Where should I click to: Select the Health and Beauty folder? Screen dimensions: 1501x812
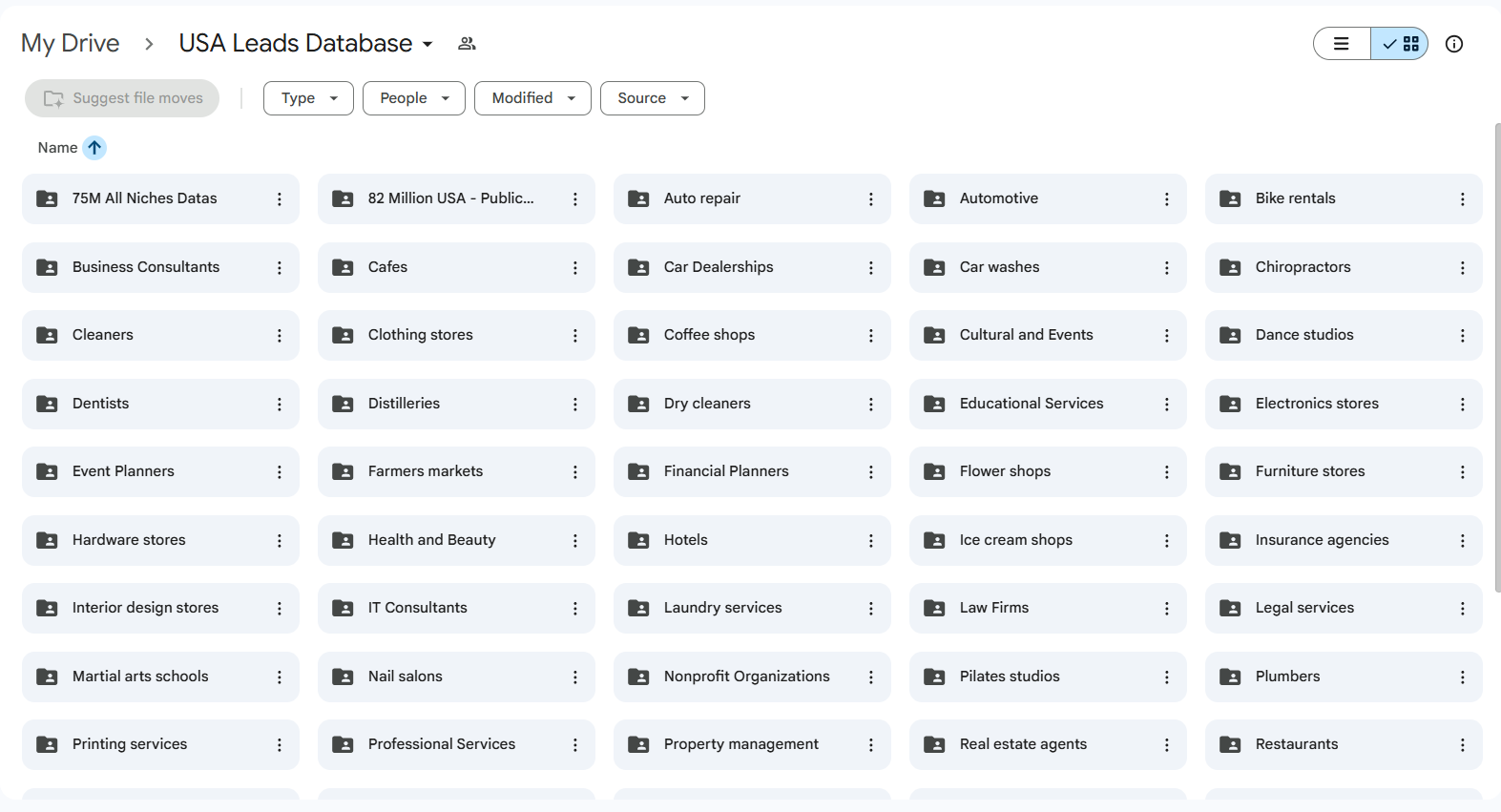pyautogui.click(x=456, y=541)
